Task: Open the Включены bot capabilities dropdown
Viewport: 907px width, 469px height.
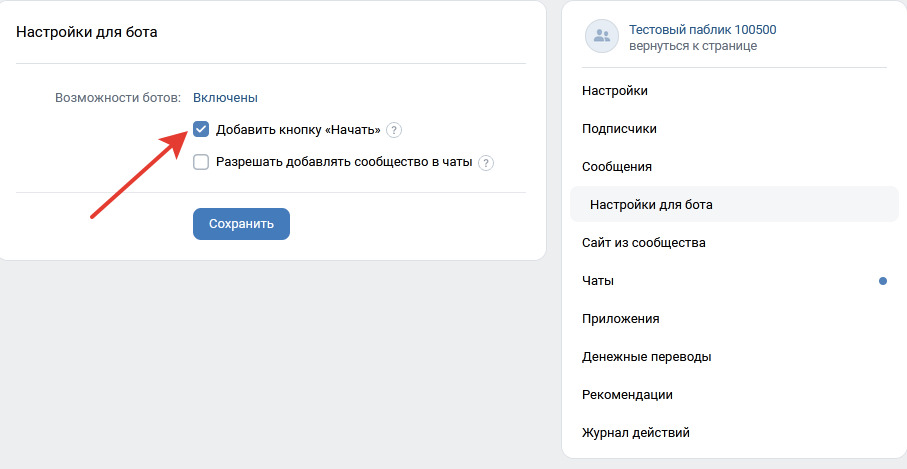Action: (x=225, y=98)
